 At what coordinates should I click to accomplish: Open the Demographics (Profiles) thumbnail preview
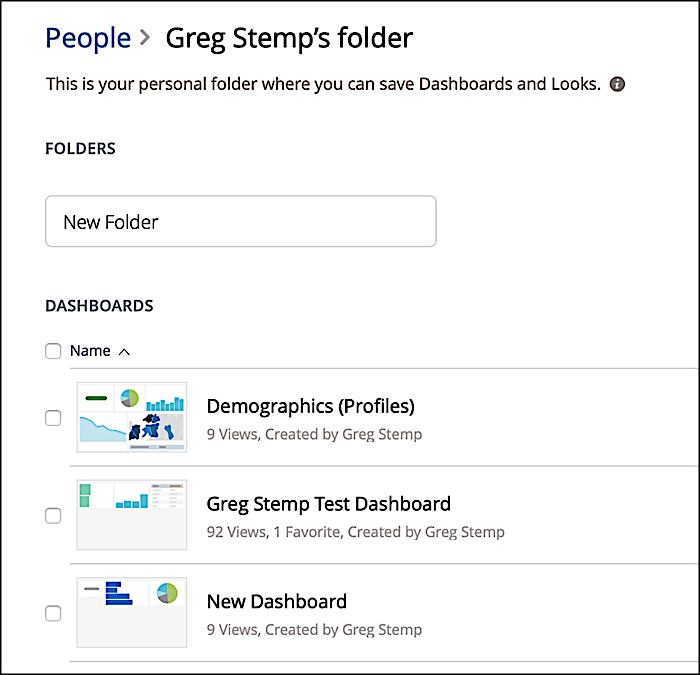click(x=132, y=417)
